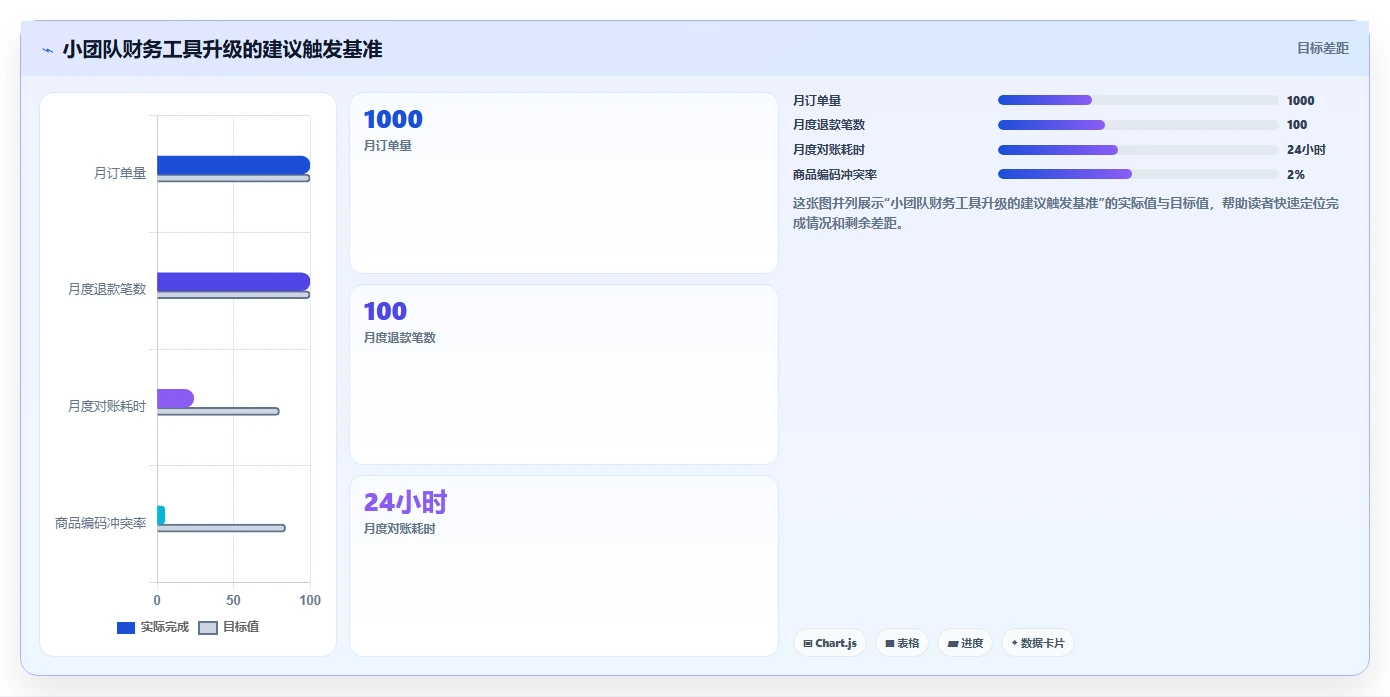Click the 2% value beside progress bar
This screenshot has width=1390, height=697.
[x=1296, y=175]
